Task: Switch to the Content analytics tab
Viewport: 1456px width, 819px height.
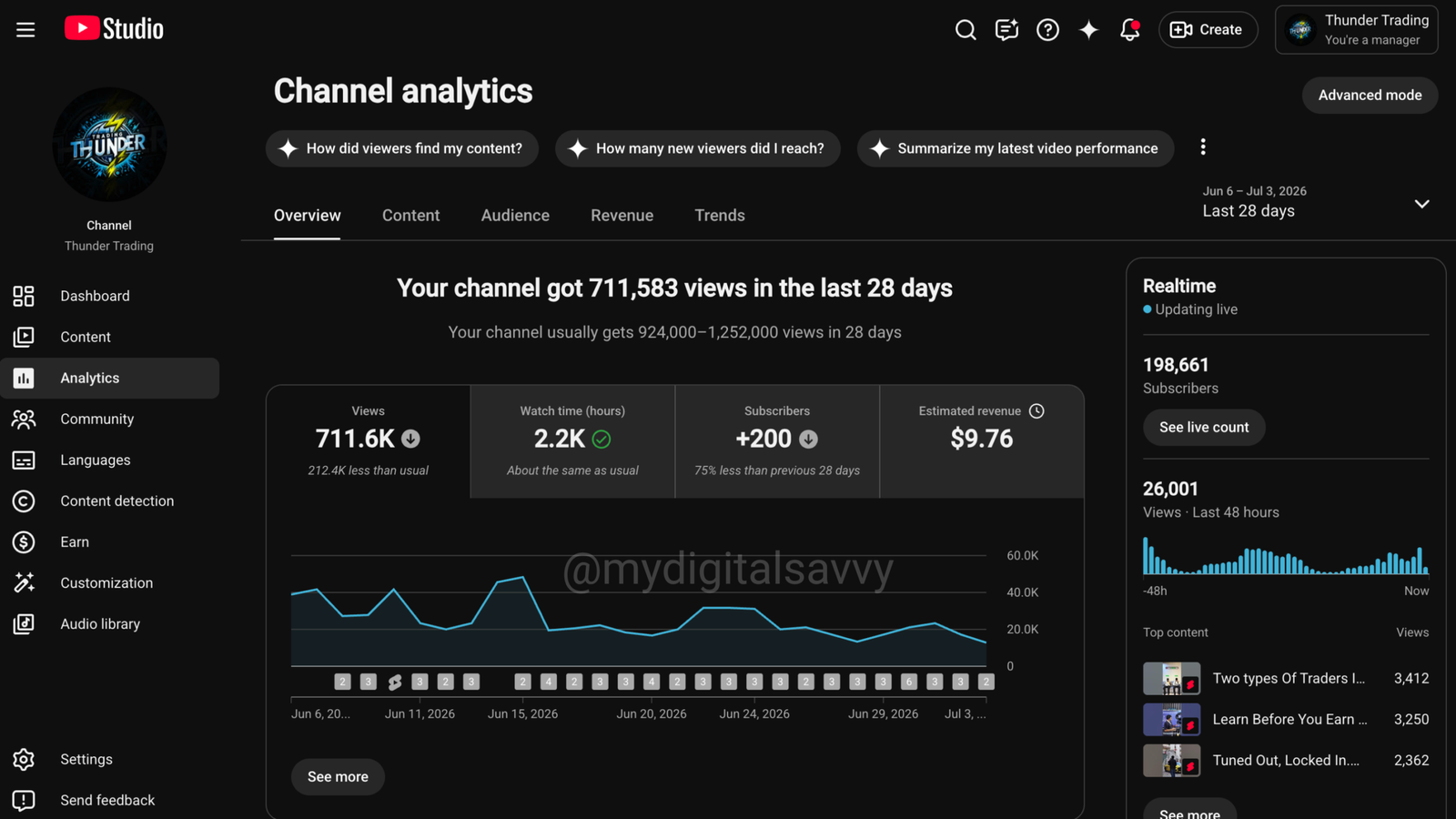Action: click(x=410, y=216)
